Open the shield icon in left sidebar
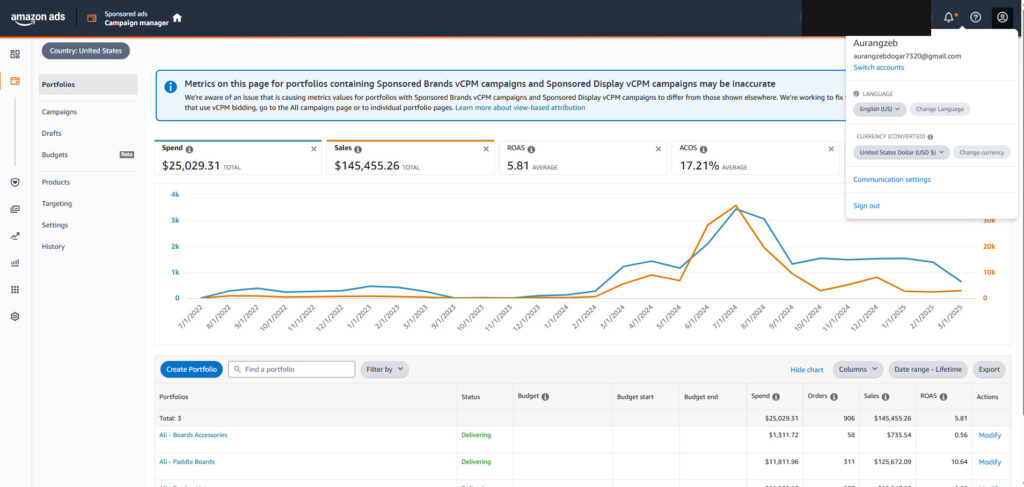 click(x=15, y=182)
